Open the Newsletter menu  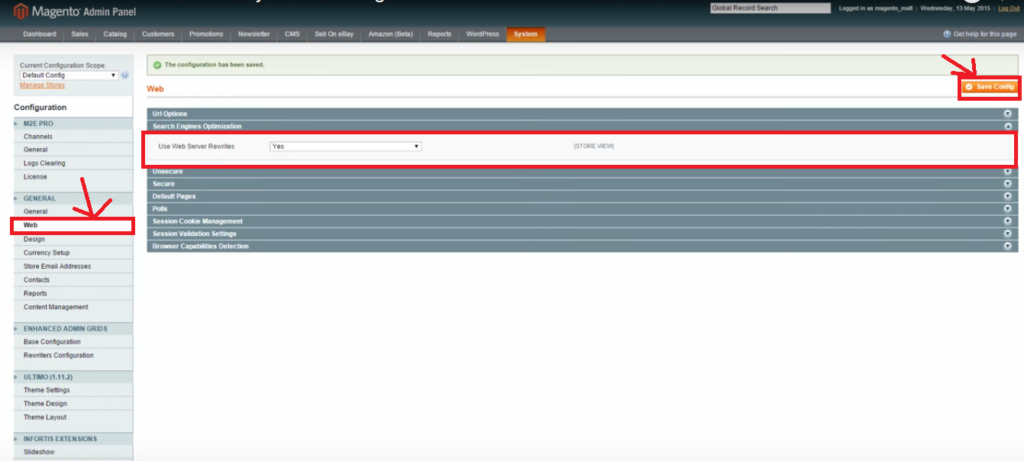tap(254, 34)
